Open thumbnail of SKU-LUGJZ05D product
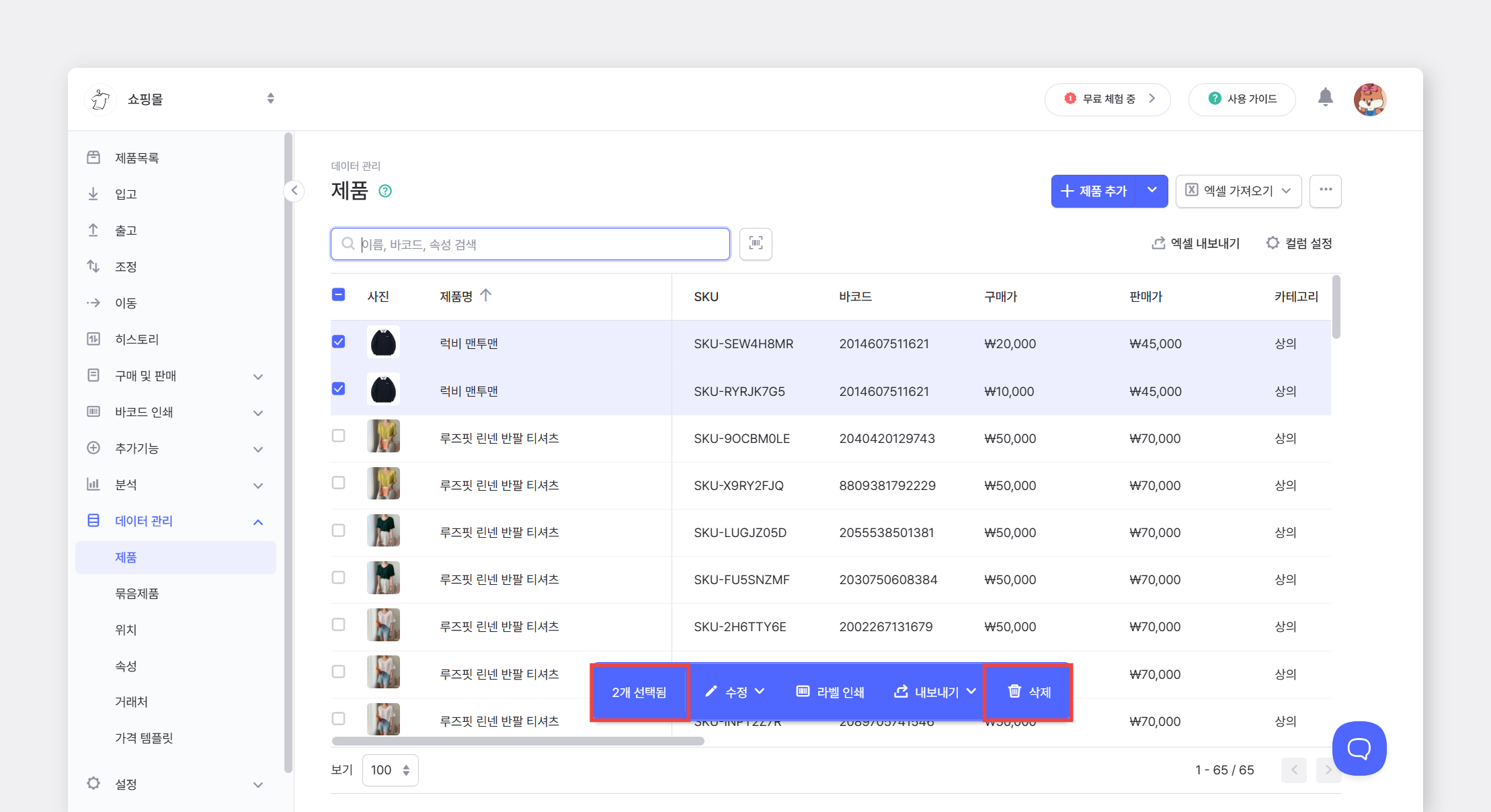Image resolution: width=1491 pixels, height=812 pixels. pos(384,531)
